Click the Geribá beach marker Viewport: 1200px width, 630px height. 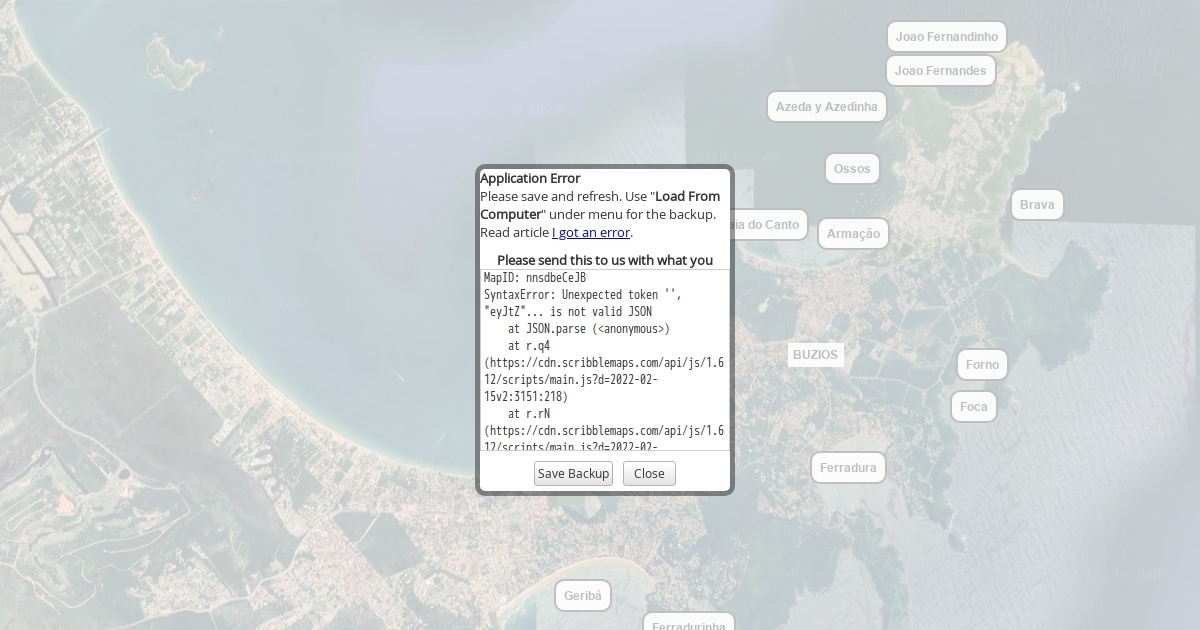pyautogui.click(x=583, y=596)
